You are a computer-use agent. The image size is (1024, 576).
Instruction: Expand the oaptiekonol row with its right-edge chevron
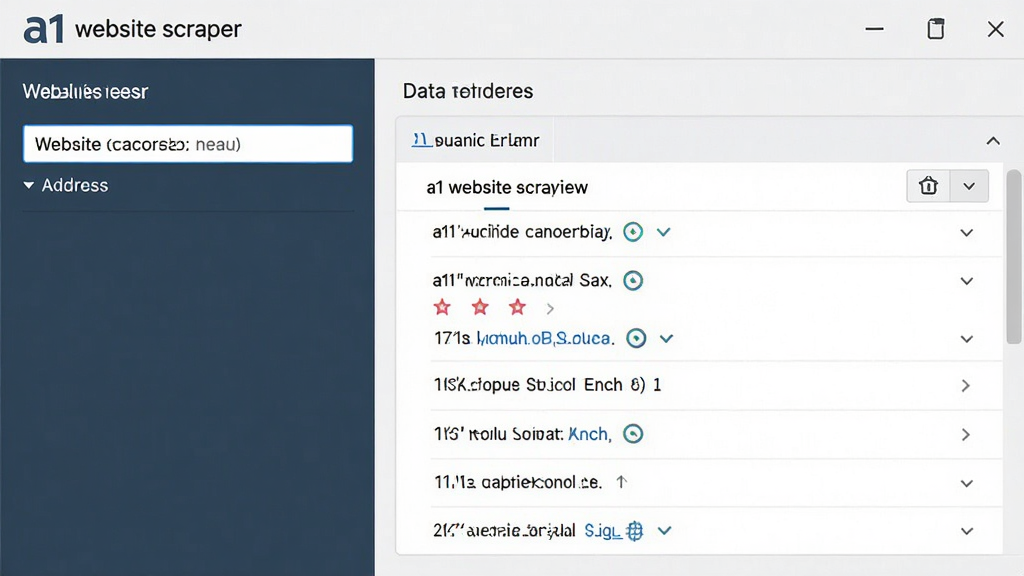point(967,483)
